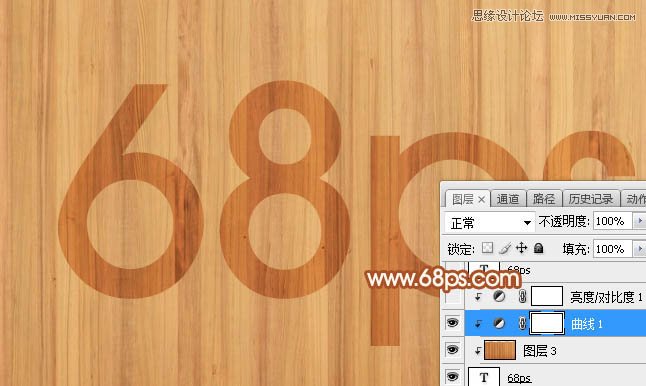The image size is (646, 386).
Task: Hide the bottom 68ps text layer with its eye icon
Action: pos(452,377)
